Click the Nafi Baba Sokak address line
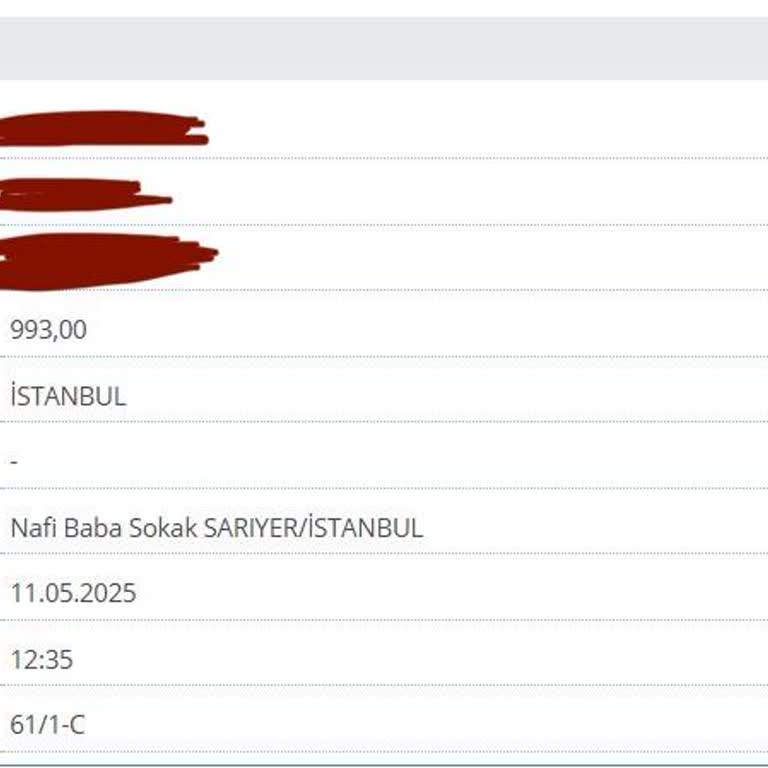This screenshot has height=768, width=768. (216, 528)
